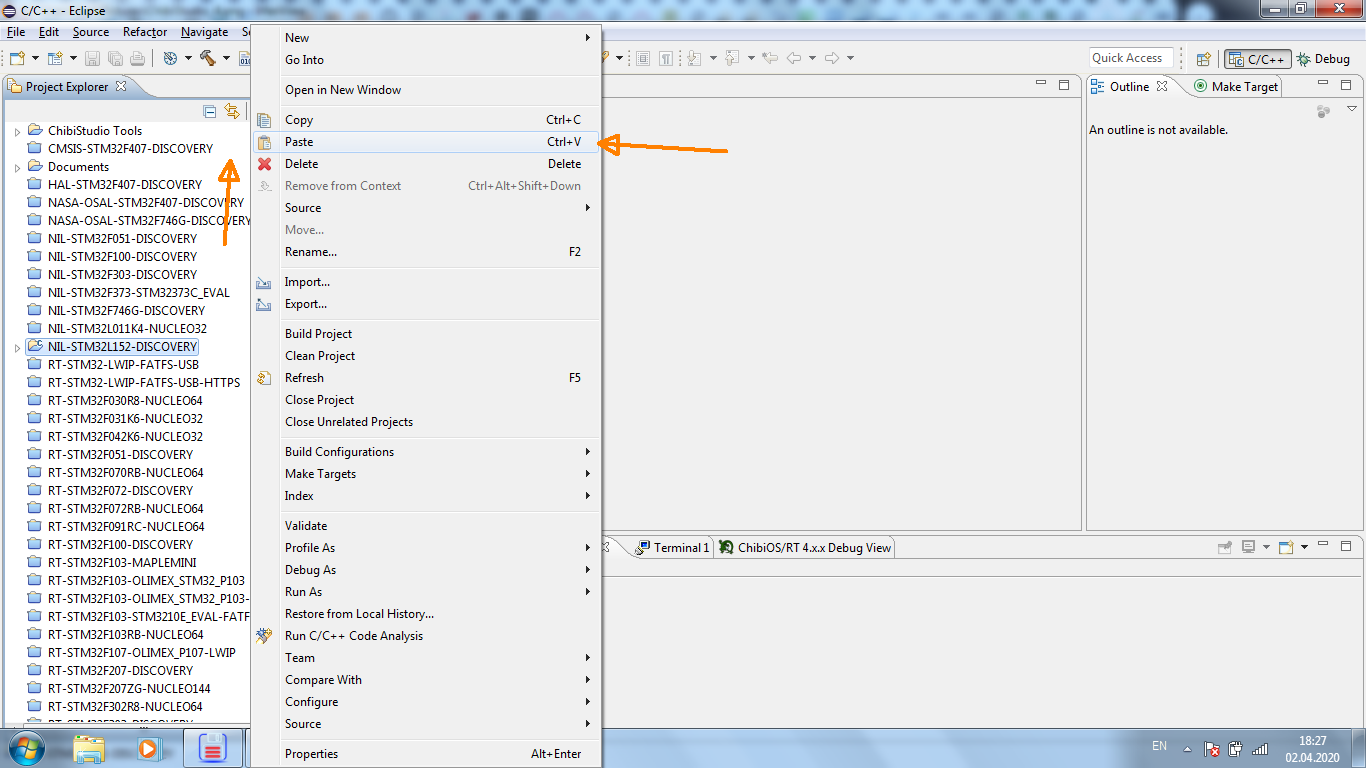Click the Back navigation arrow in toolbar
This screenshot has height=768, width=1366.
794,59
